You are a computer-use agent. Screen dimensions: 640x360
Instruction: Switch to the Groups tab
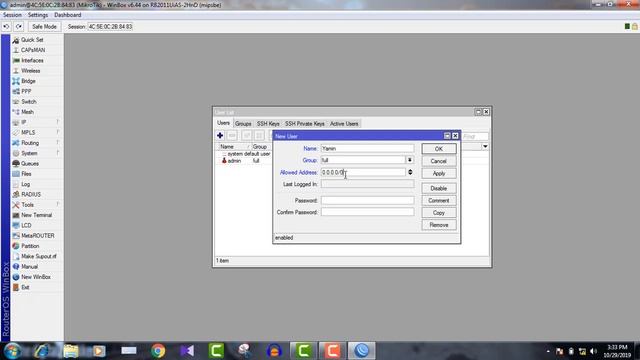coord(243,124)
